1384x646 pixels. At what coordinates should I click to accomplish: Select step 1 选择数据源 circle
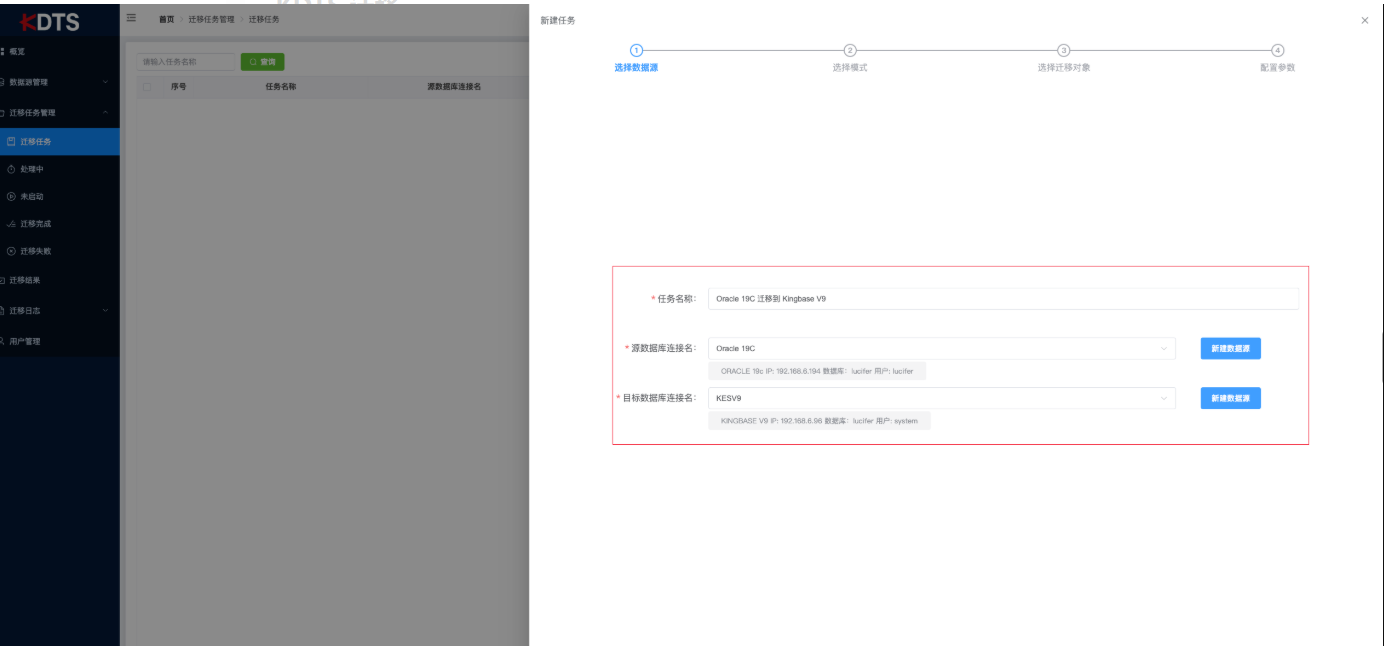(636, 50)
